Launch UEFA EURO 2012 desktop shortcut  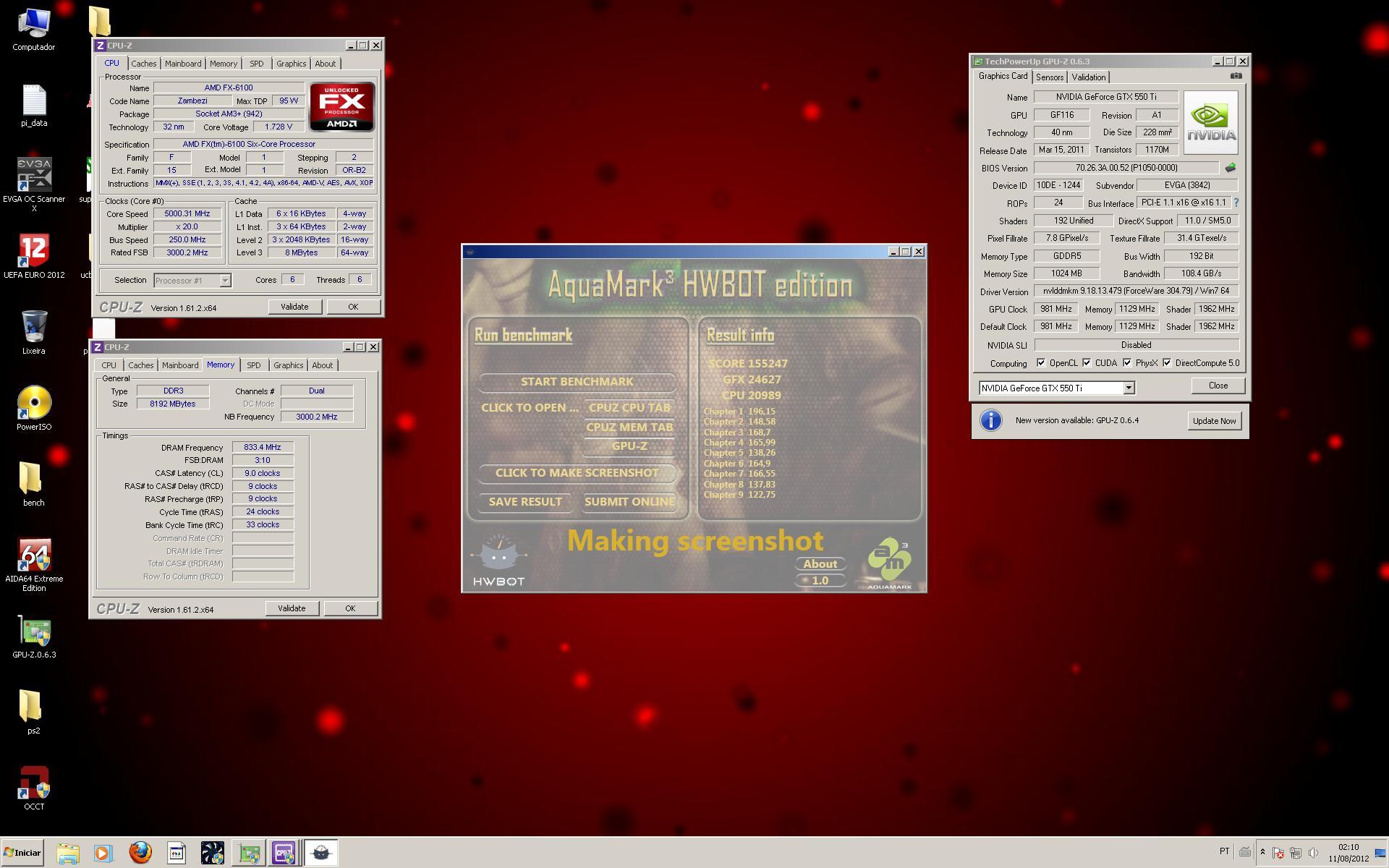pos(34,257)
